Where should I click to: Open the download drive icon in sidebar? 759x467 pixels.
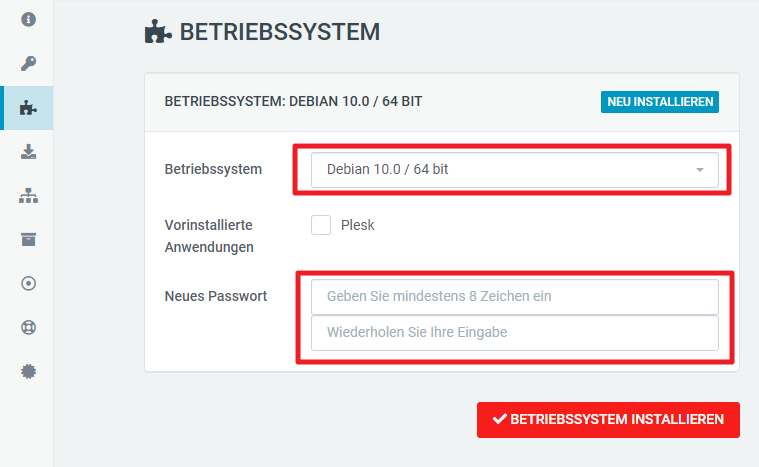(28, 151)
